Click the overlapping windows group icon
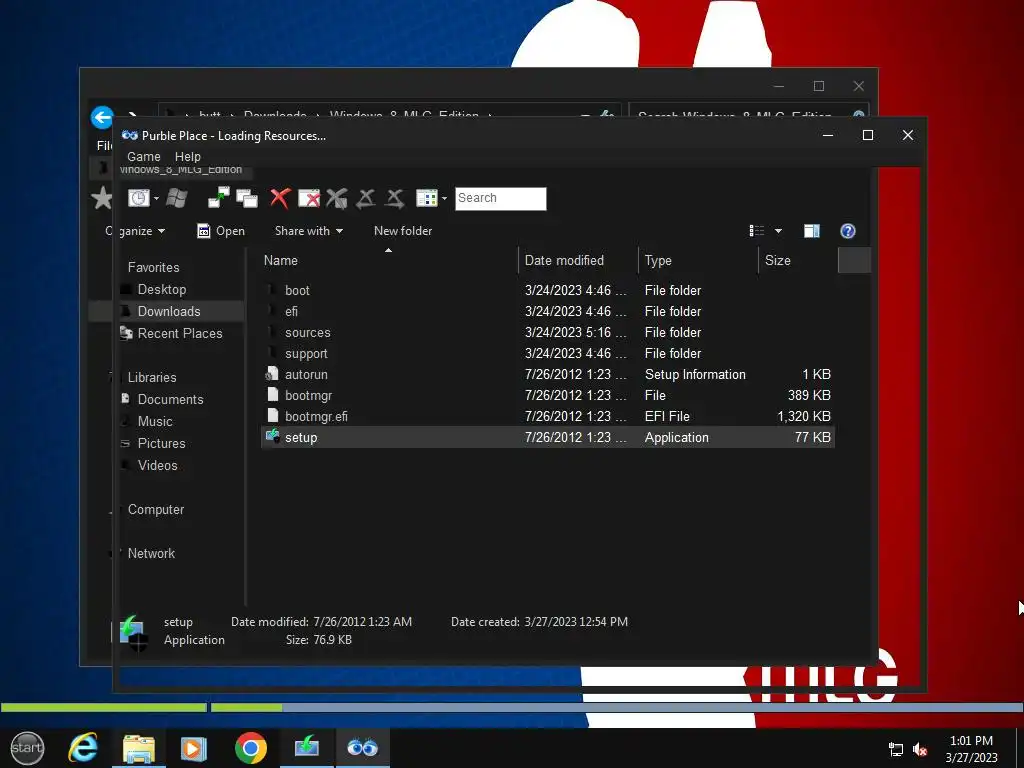This screenshot has height=768, width=1024. (247, 199)
